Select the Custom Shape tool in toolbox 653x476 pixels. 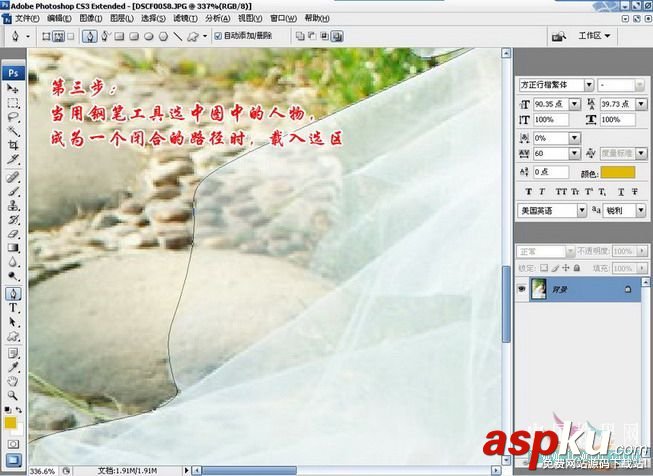tap(13, 336)
